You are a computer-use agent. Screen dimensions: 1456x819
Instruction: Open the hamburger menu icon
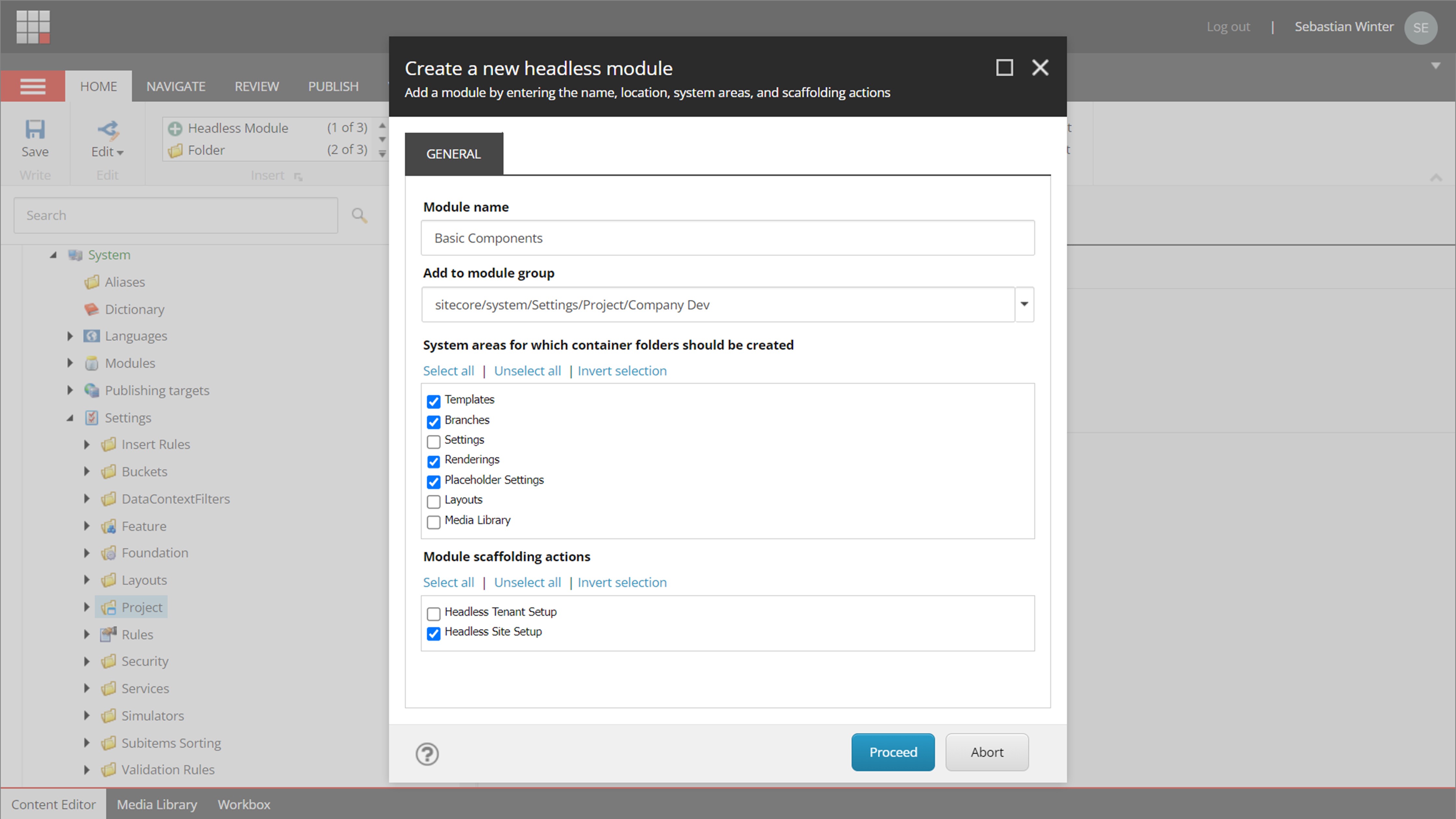coord(32,86)
